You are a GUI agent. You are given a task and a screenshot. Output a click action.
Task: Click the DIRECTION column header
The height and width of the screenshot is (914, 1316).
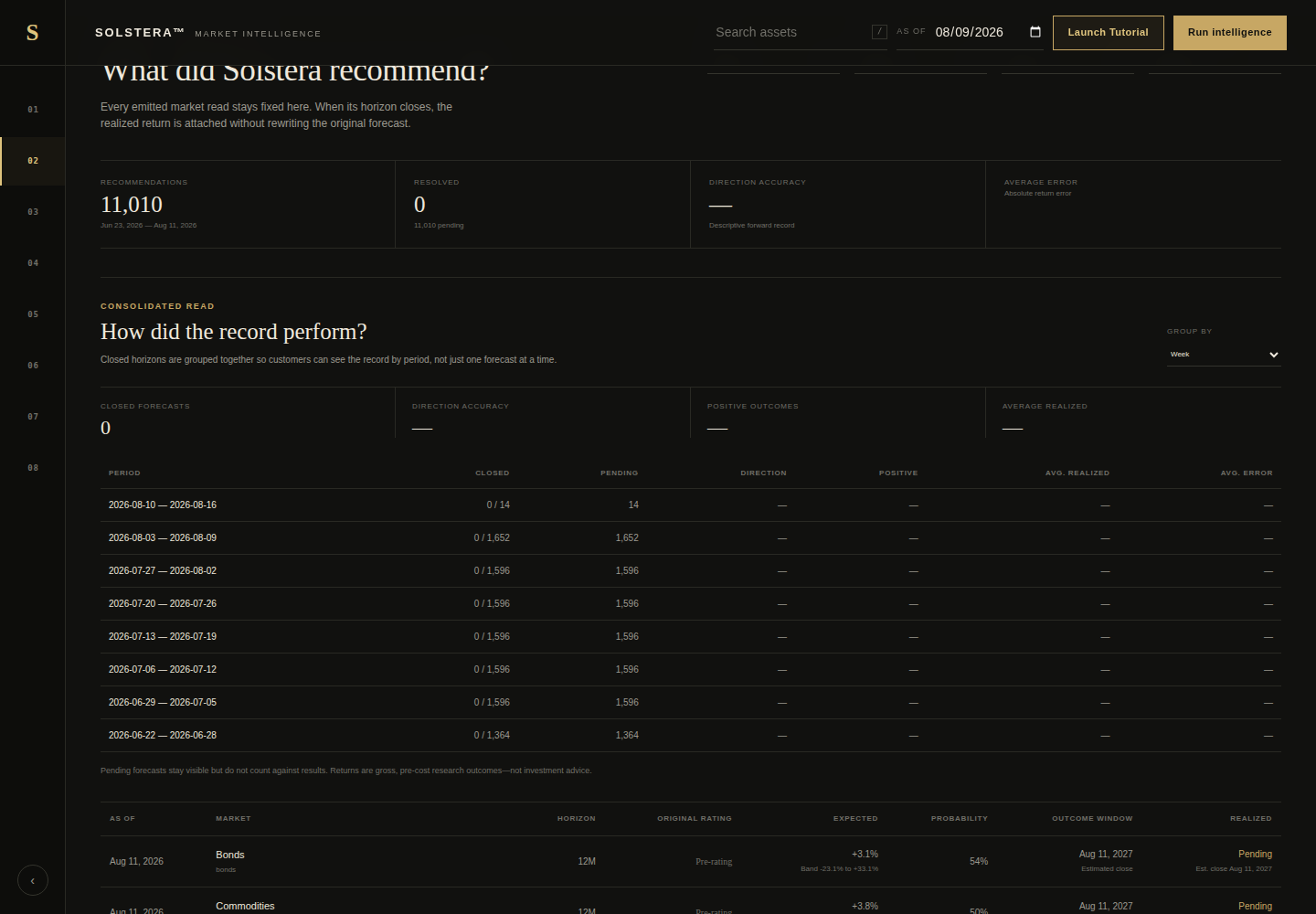pos(763,473)
